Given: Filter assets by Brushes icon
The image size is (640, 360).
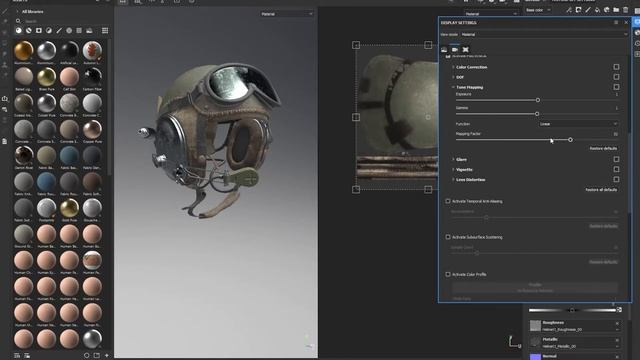Looking at the screenshot, I should 59,31.
